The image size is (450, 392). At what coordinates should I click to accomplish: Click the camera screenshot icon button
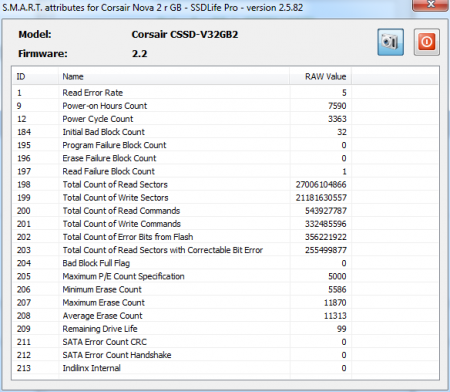(x=390, y=42)
